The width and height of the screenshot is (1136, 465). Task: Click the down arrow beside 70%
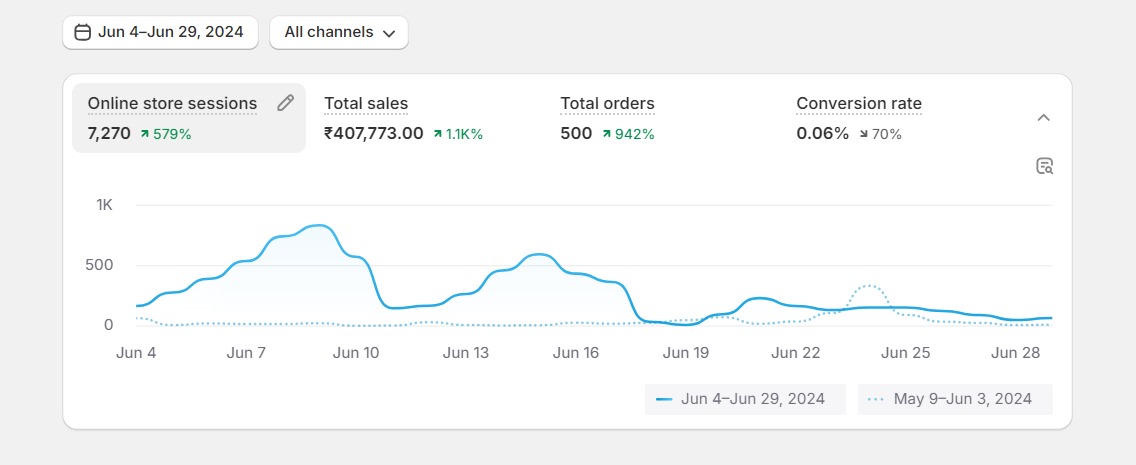tap(864, 133)
